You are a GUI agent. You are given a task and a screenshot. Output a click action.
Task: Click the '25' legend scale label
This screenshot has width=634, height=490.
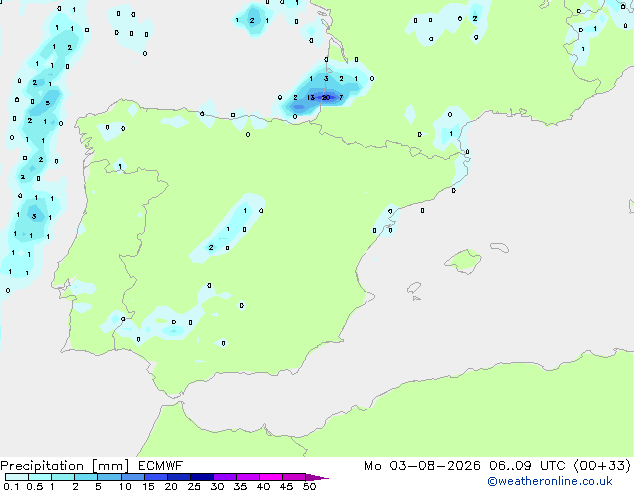point(194,486)
